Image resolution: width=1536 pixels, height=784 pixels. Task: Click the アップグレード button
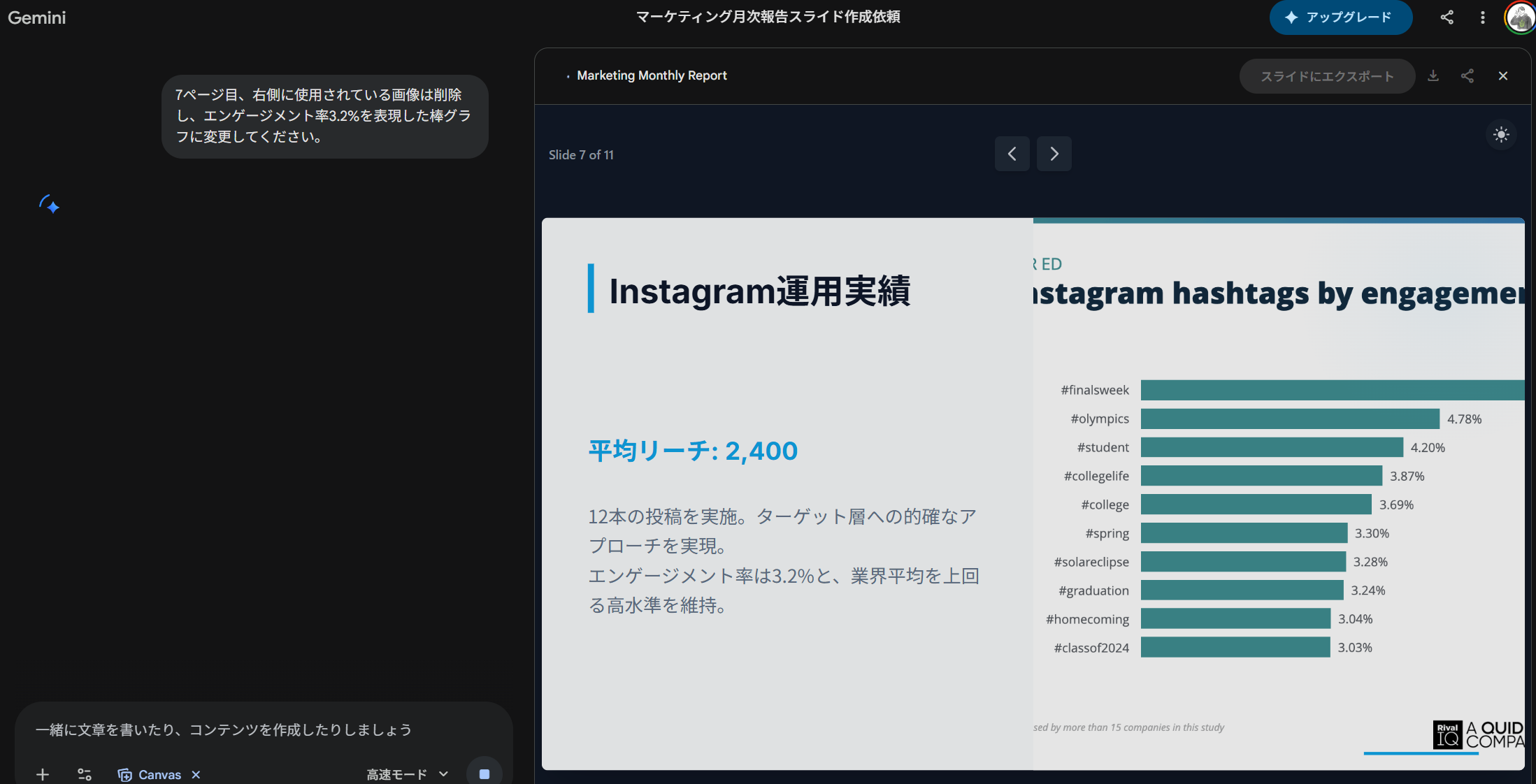click(x=1340, y=17)
